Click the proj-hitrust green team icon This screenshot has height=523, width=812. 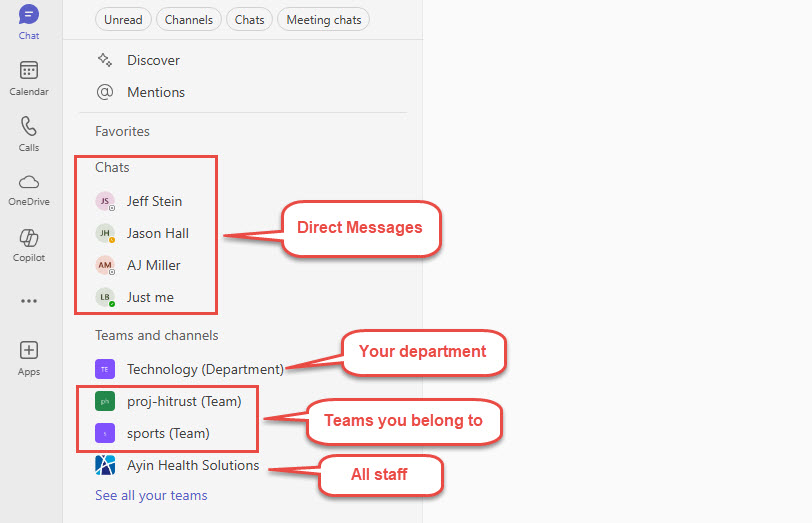(105, 401)
